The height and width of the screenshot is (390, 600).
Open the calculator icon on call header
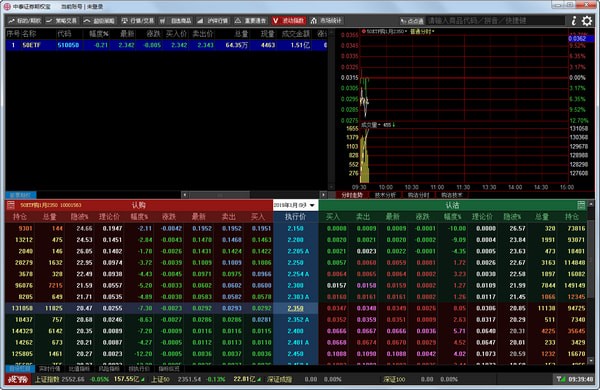tap(11, 205)
